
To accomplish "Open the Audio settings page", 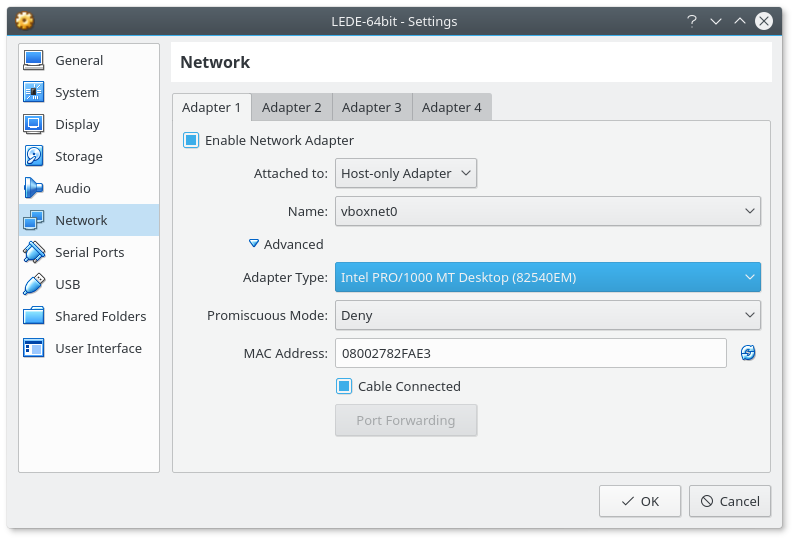I will point(72,188).
